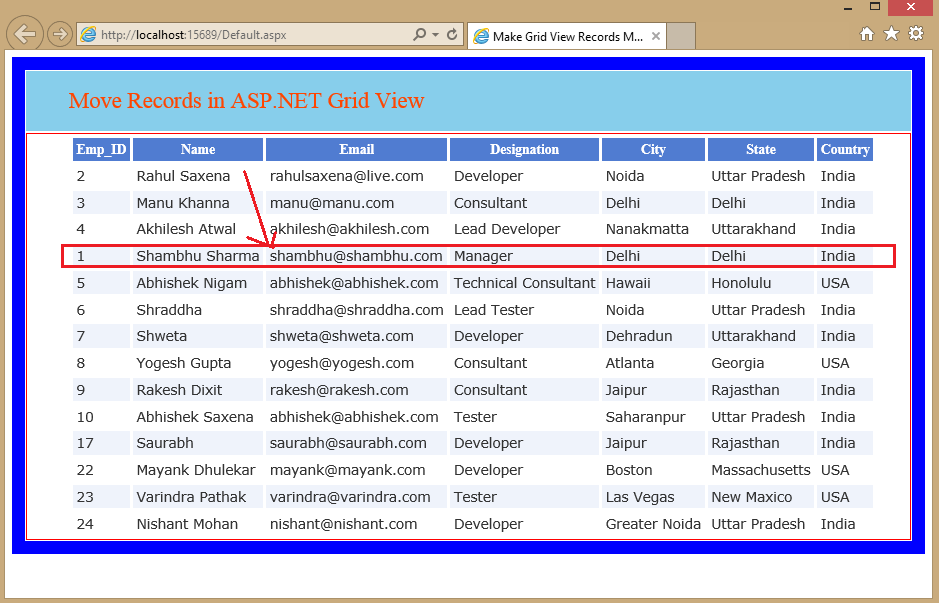Click saurabh@saurabh.com email cell
The width and height of the screenshot is (939, 603).
pos(356,443)
